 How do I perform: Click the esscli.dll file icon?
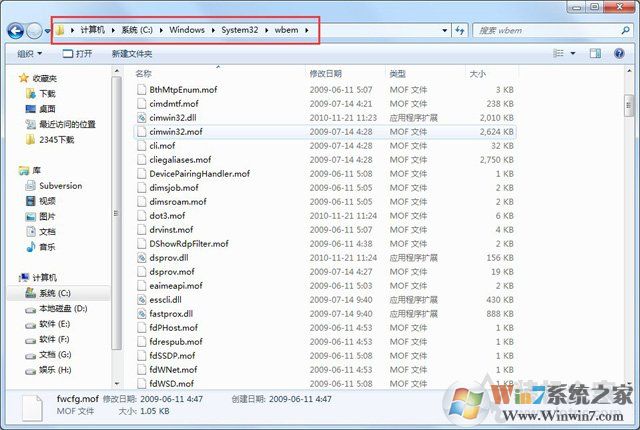click(x=141, y=300)
